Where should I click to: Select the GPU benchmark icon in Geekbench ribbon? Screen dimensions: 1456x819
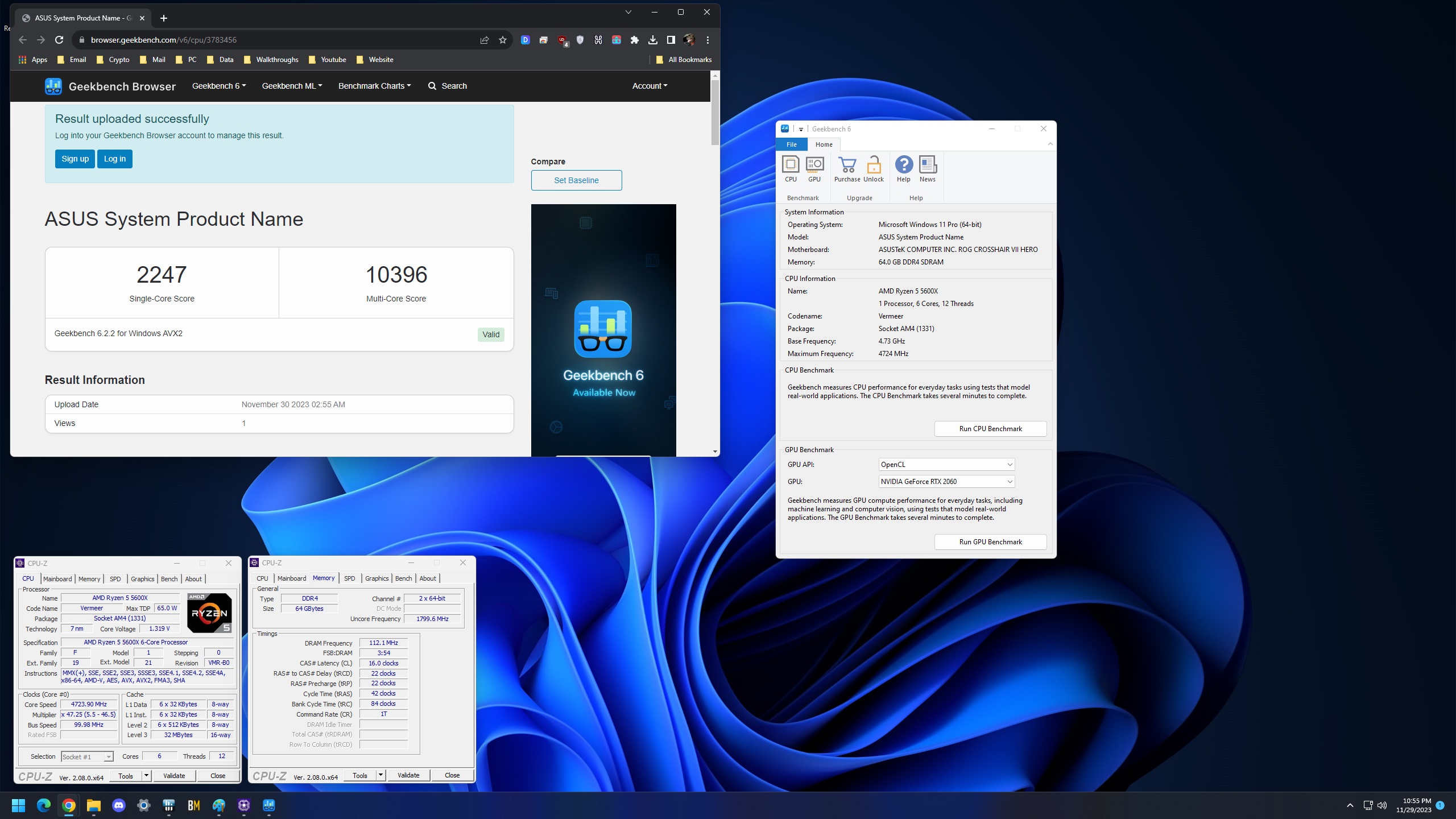814,169
